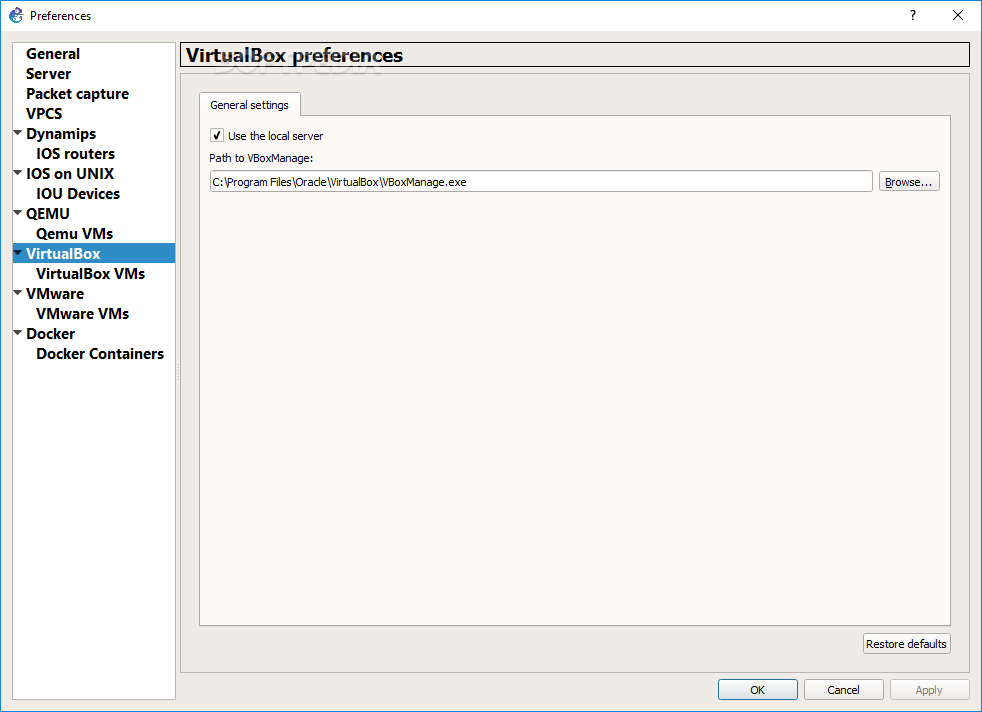The height and width of the screenshot is (712, 982).
Task: Open Packet capture preferences
Action: point(78,94)
